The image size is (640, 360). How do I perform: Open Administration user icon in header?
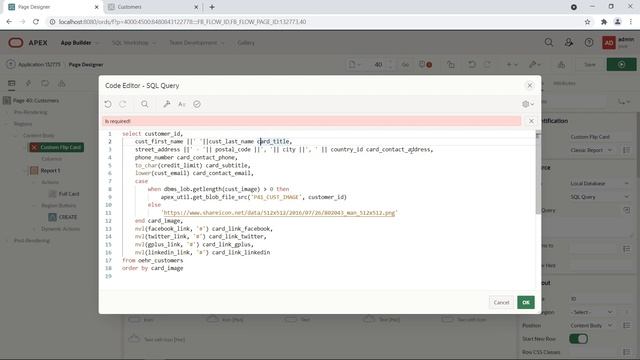(569, 42)
